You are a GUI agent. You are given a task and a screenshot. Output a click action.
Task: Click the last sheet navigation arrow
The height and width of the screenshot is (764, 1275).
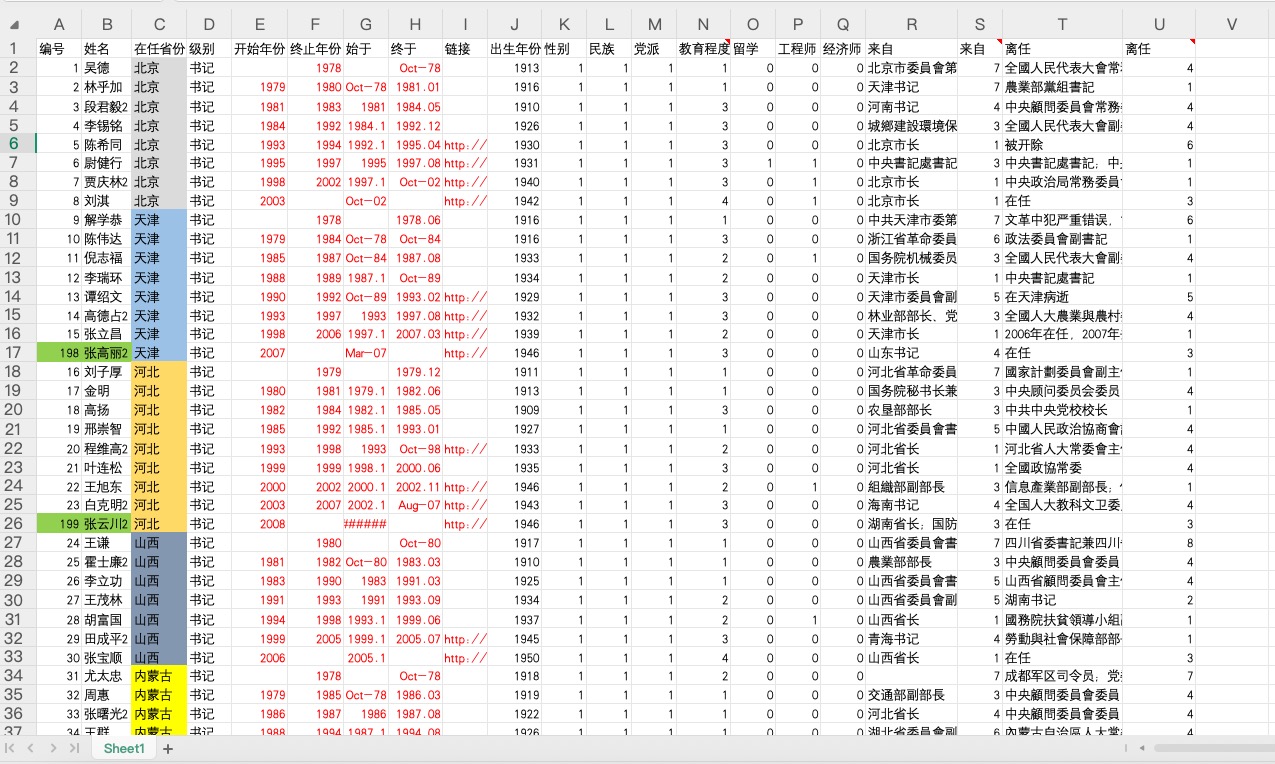click(74, 748)
